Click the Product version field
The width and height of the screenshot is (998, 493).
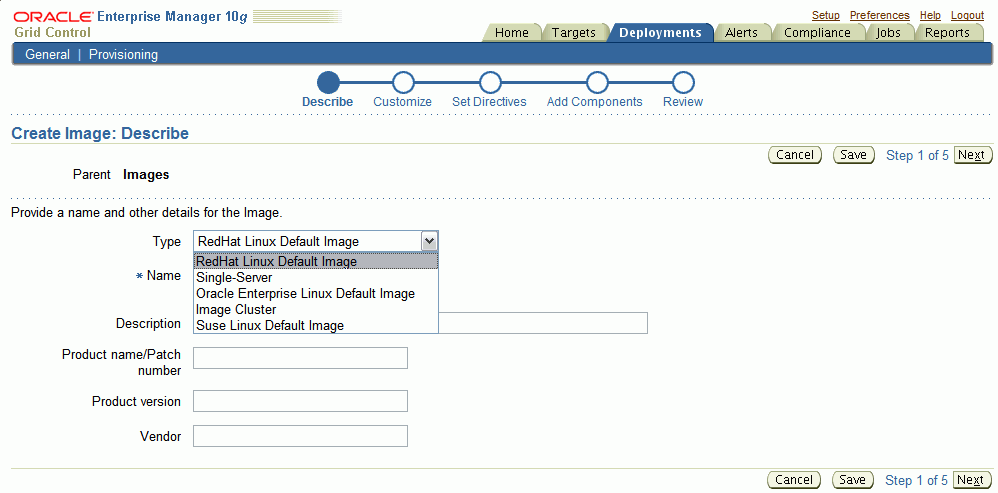tap(300, 401)
